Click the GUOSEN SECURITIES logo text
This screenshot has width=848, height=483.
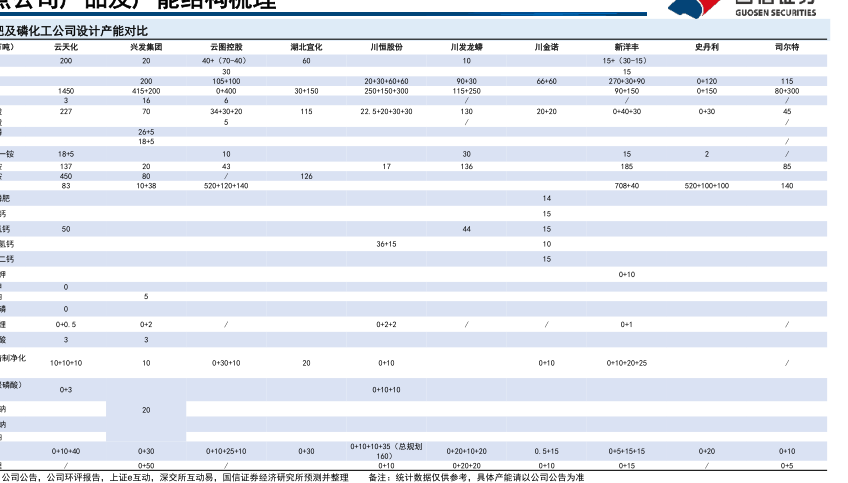point(776,12)
